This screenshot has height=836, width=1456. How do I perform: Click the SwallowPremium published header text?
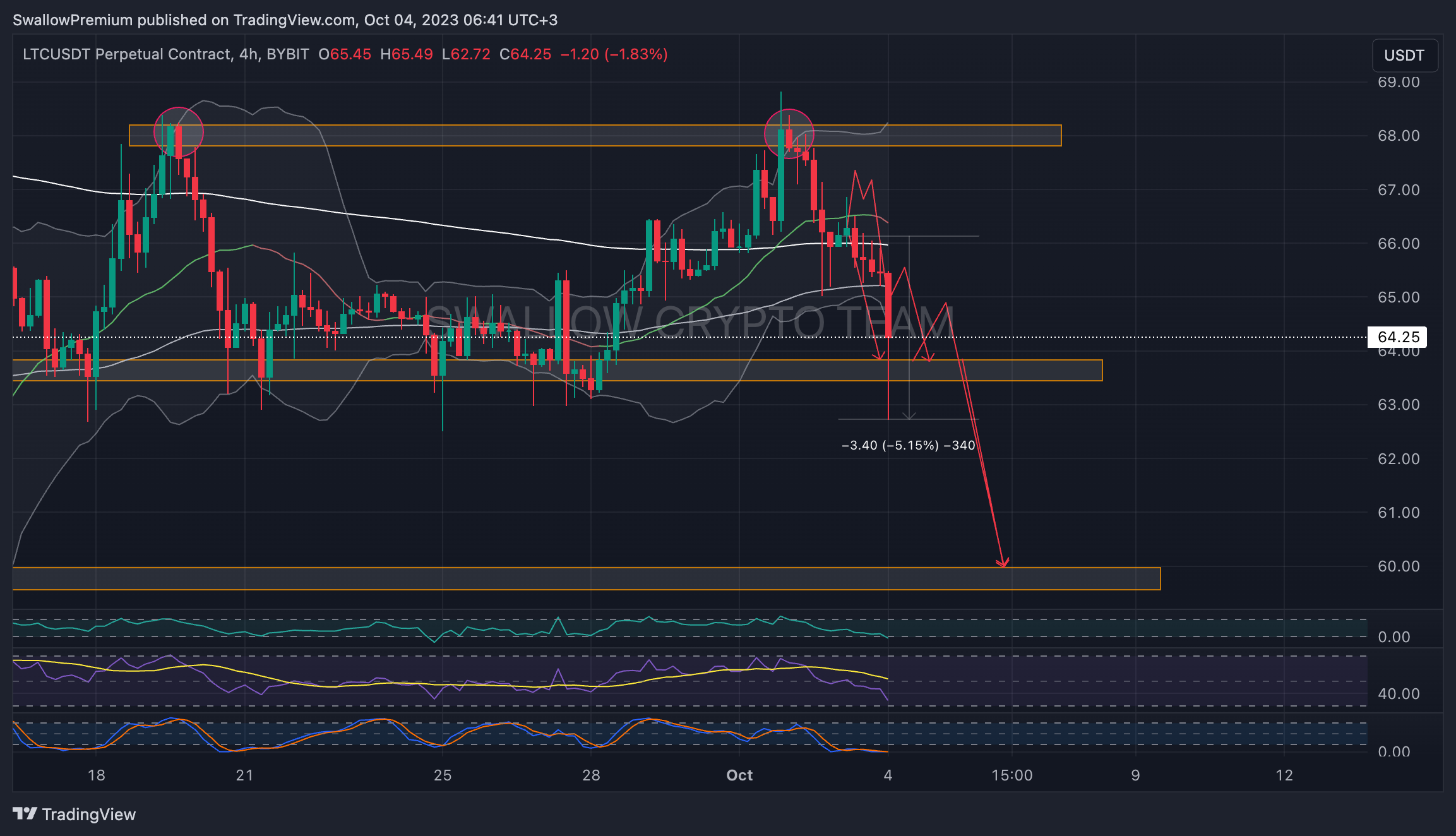pos(285,20)
